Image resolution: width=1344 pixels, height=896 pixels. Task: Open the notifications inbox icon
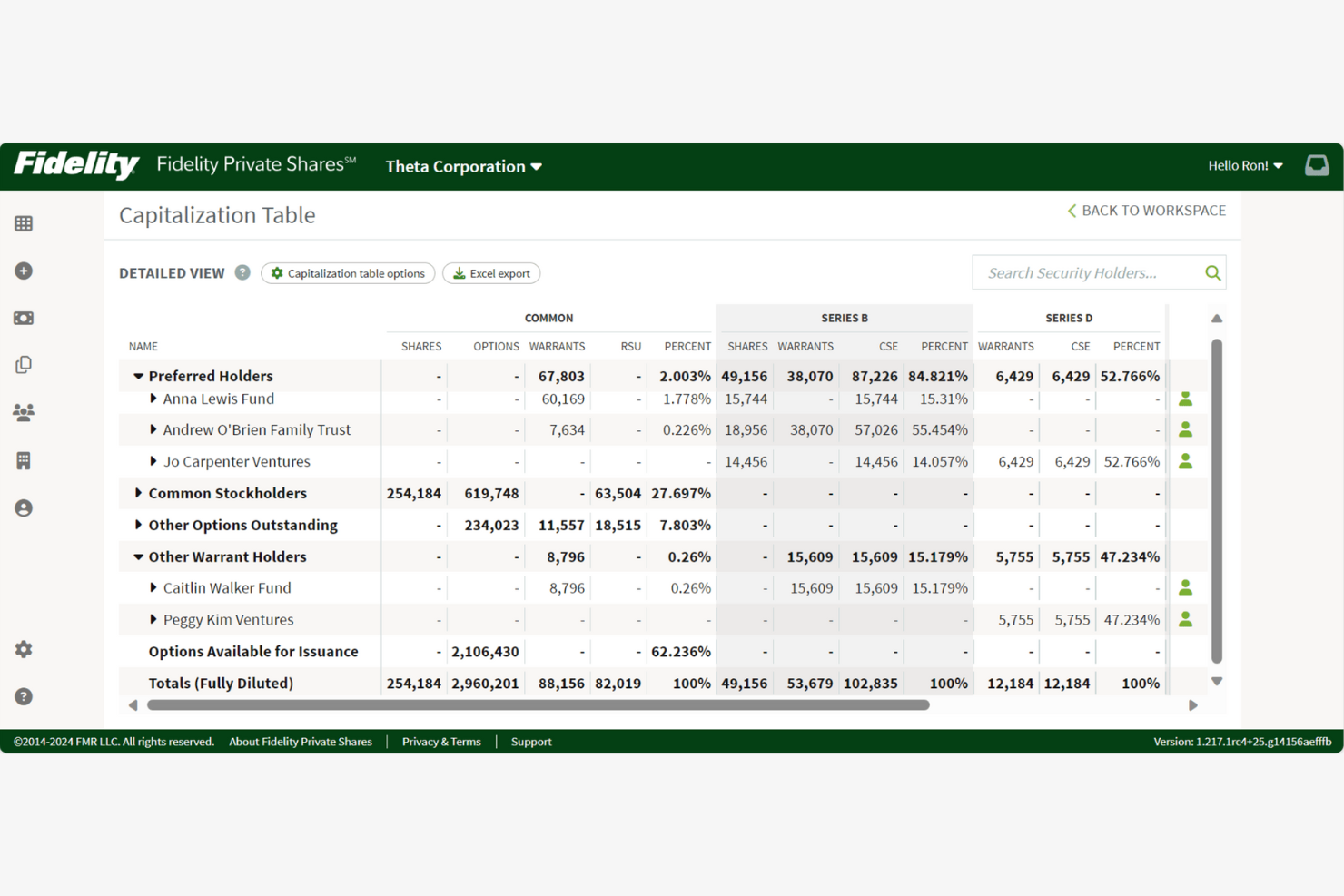(1316, 165)
